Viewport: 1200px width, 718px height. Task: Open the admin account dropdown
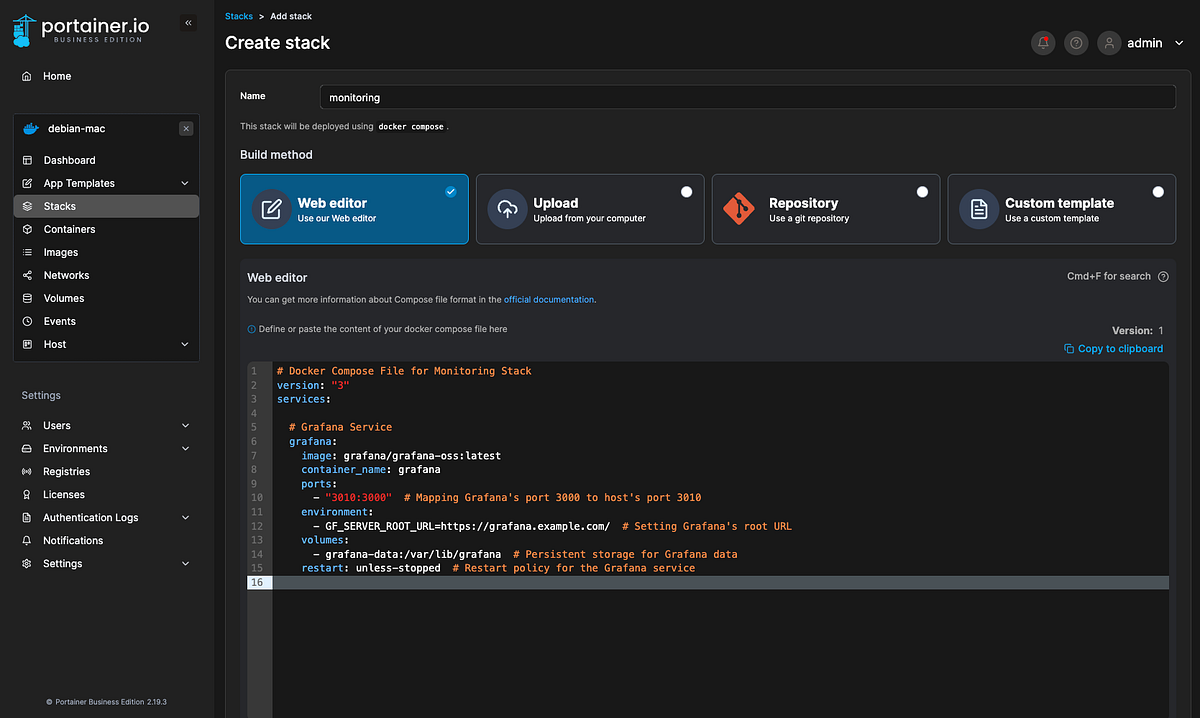[1143, 43]
